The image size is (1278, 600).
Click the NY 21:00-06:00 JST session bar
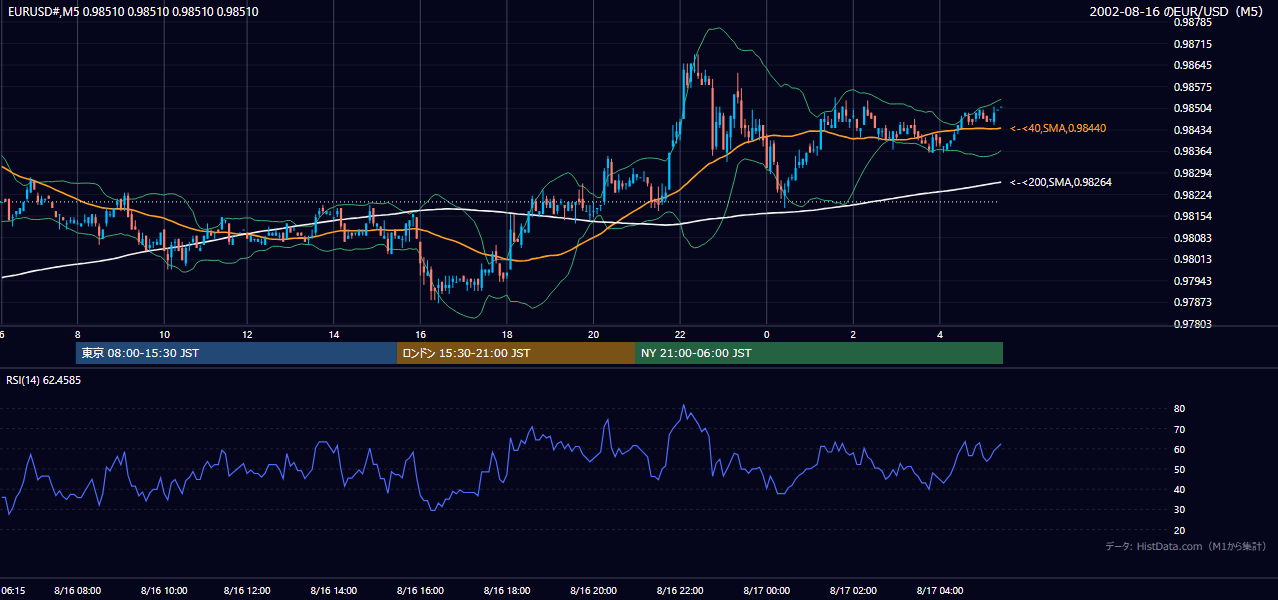pyautogui.click(x=819, y=353)
